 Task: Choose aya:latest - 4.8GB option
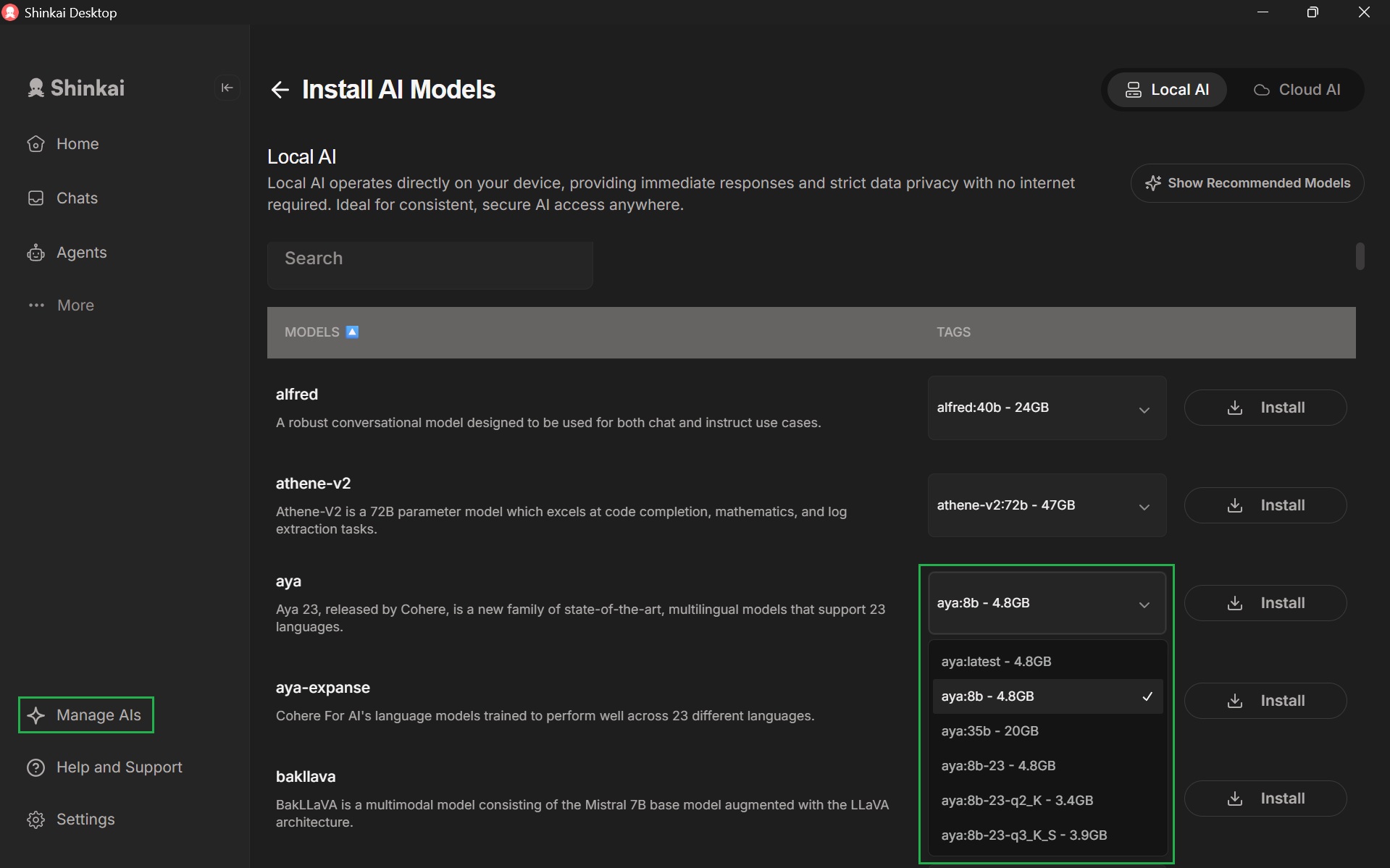pyautogui.click(x=996, y=662)
